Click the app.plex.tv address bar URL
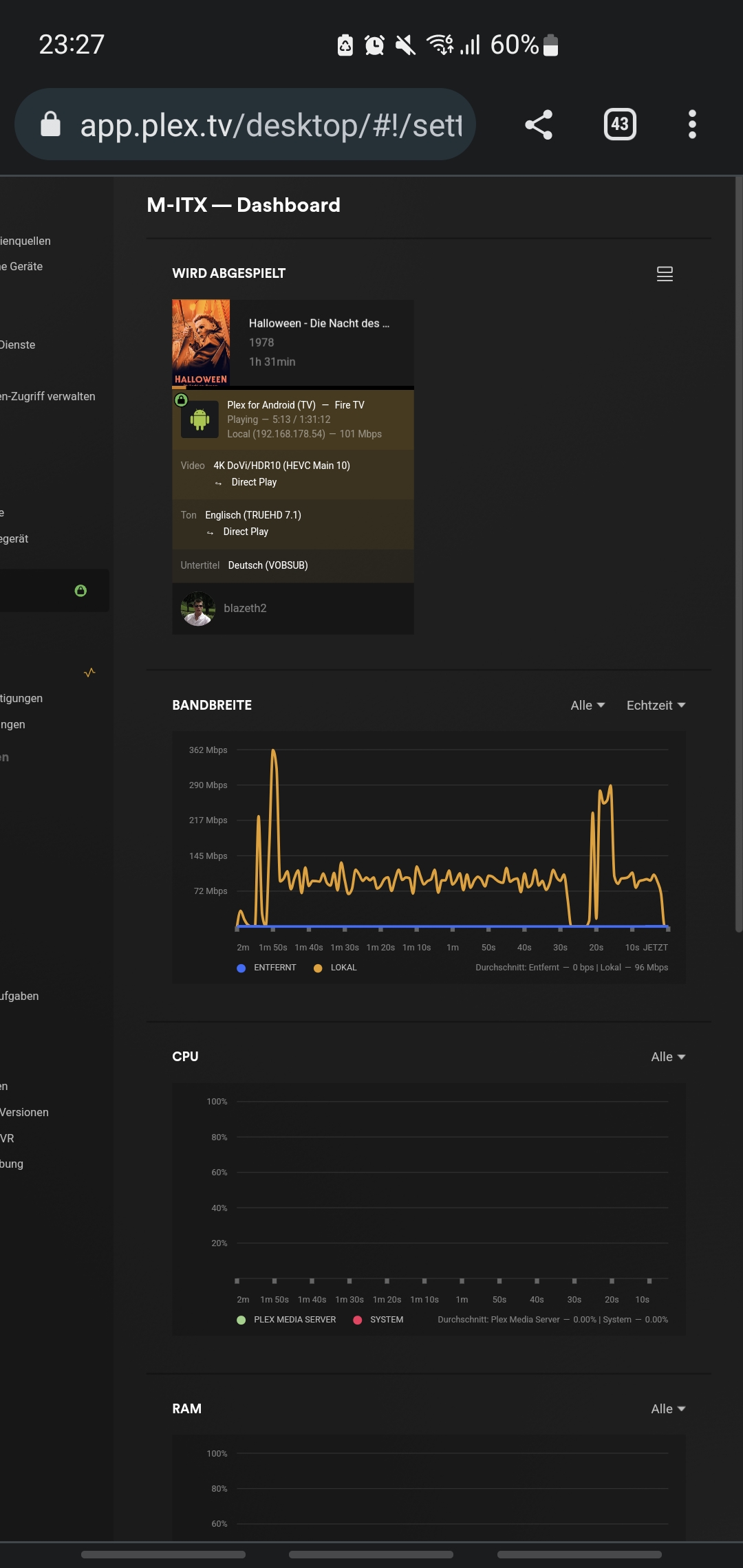This screenshot has height=1568, width=743. click(271, 125)
